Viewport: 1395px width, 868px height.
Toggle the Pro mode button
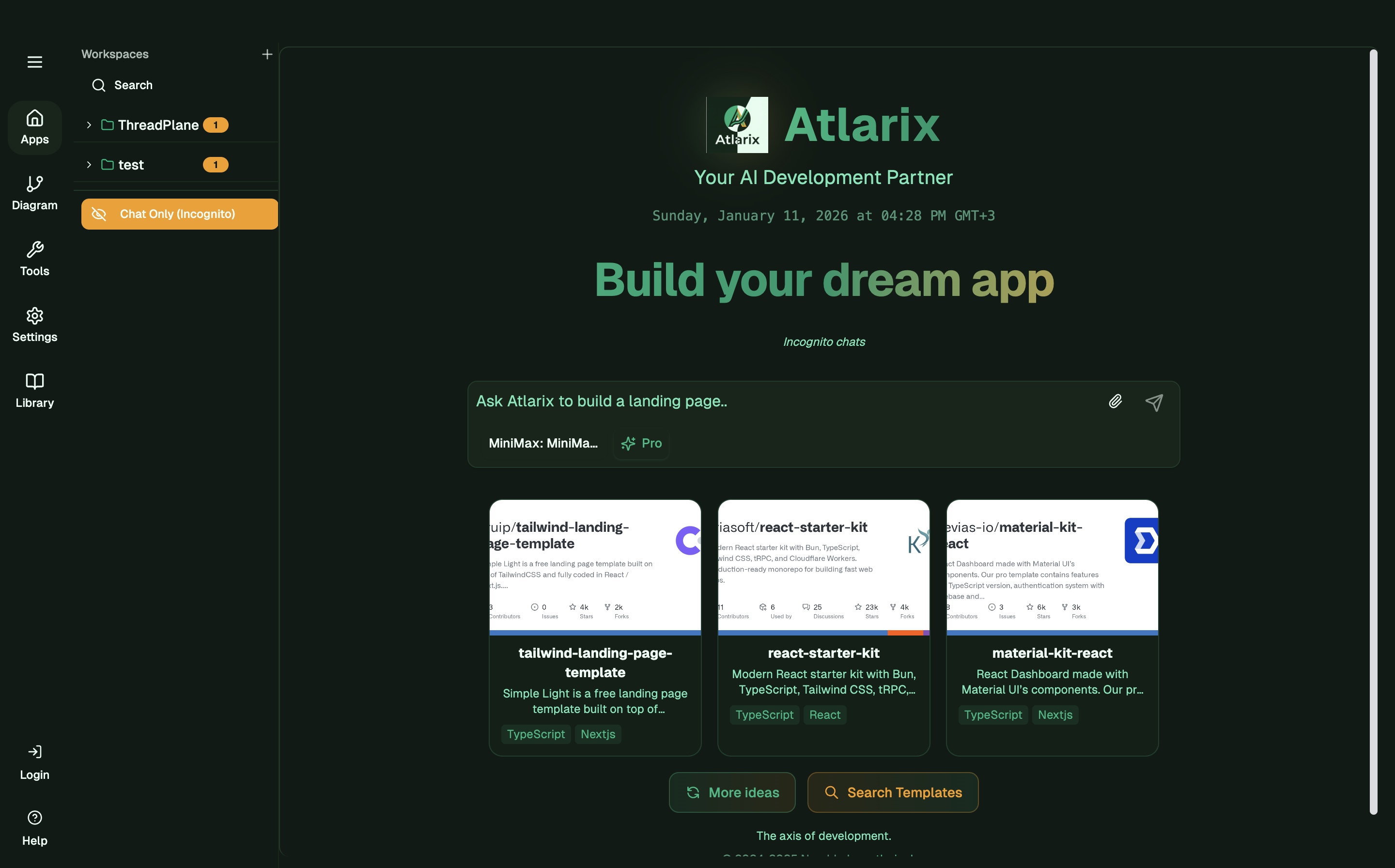click(641, 443)
